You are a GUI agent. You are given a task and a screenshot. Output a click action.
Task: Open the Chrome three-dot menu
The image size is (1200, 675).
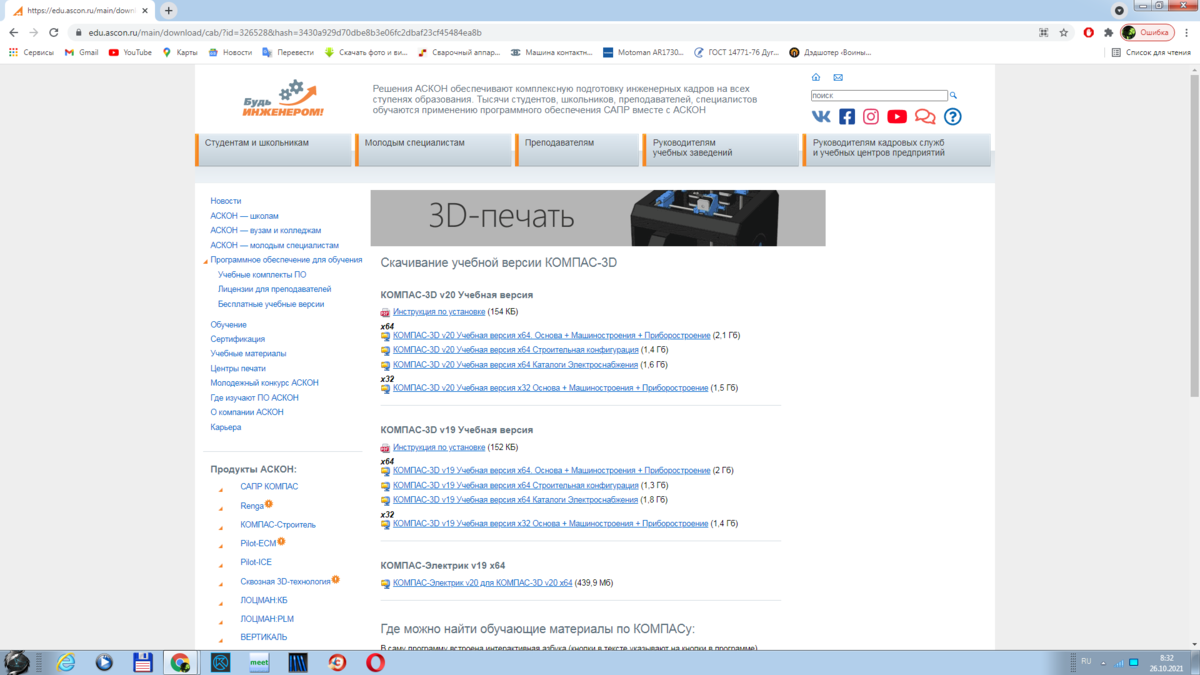(x=1188, y=32)
